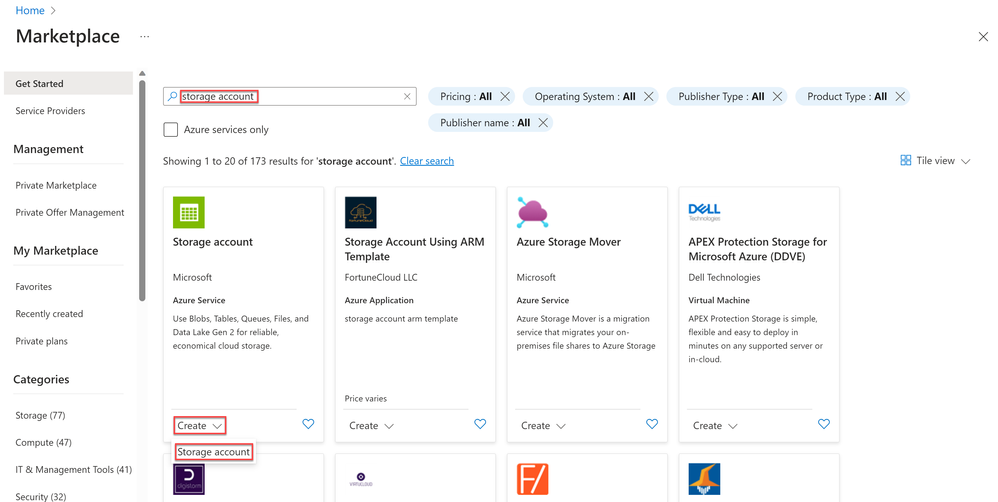Click the sidebar vertical scrollbar
Viewport: 998px width, 502px height.
point(142,190)
